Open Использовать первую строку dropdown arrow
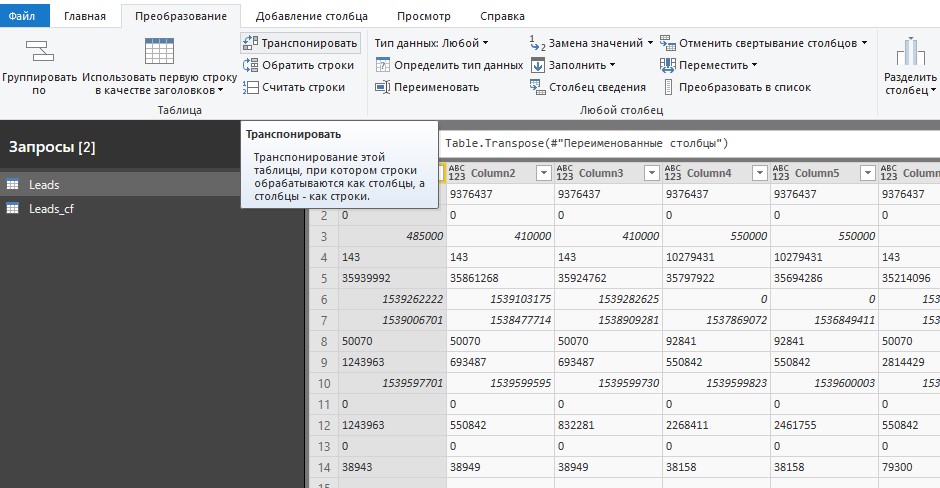The width and height of the screenshot is (940, 488). [221, 91]
